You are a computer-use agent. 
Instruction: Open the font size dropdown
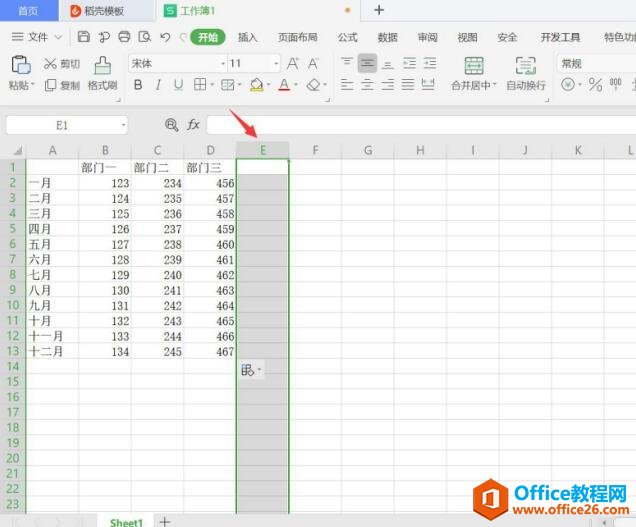[x=276, y=64]
